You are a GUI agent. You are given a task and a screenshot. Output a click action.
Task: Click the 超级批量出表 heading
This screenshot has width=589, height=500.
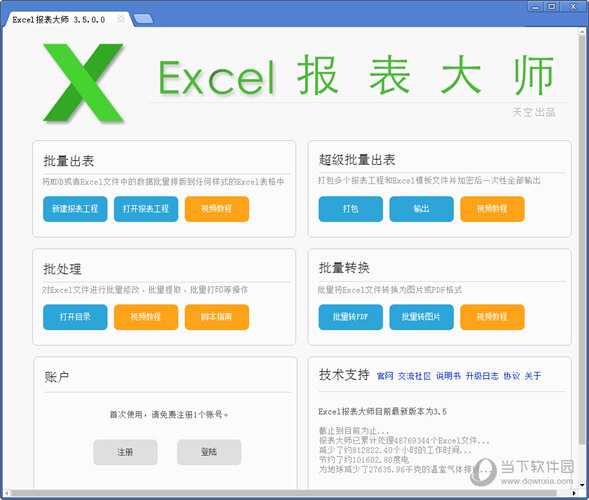[x=357, y=160]
